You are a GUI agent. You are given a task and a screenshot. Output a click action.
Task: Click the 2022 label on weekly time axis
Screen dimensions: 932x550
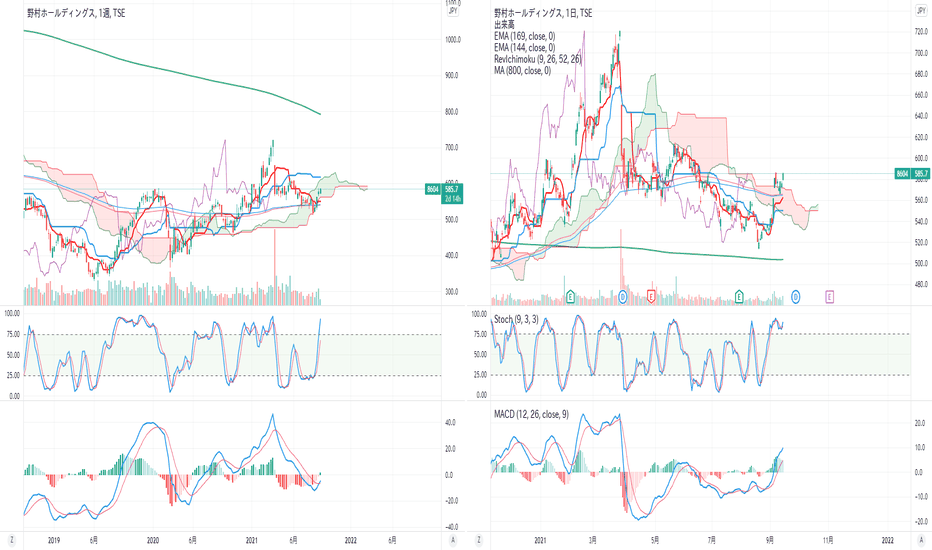[351, 540]
